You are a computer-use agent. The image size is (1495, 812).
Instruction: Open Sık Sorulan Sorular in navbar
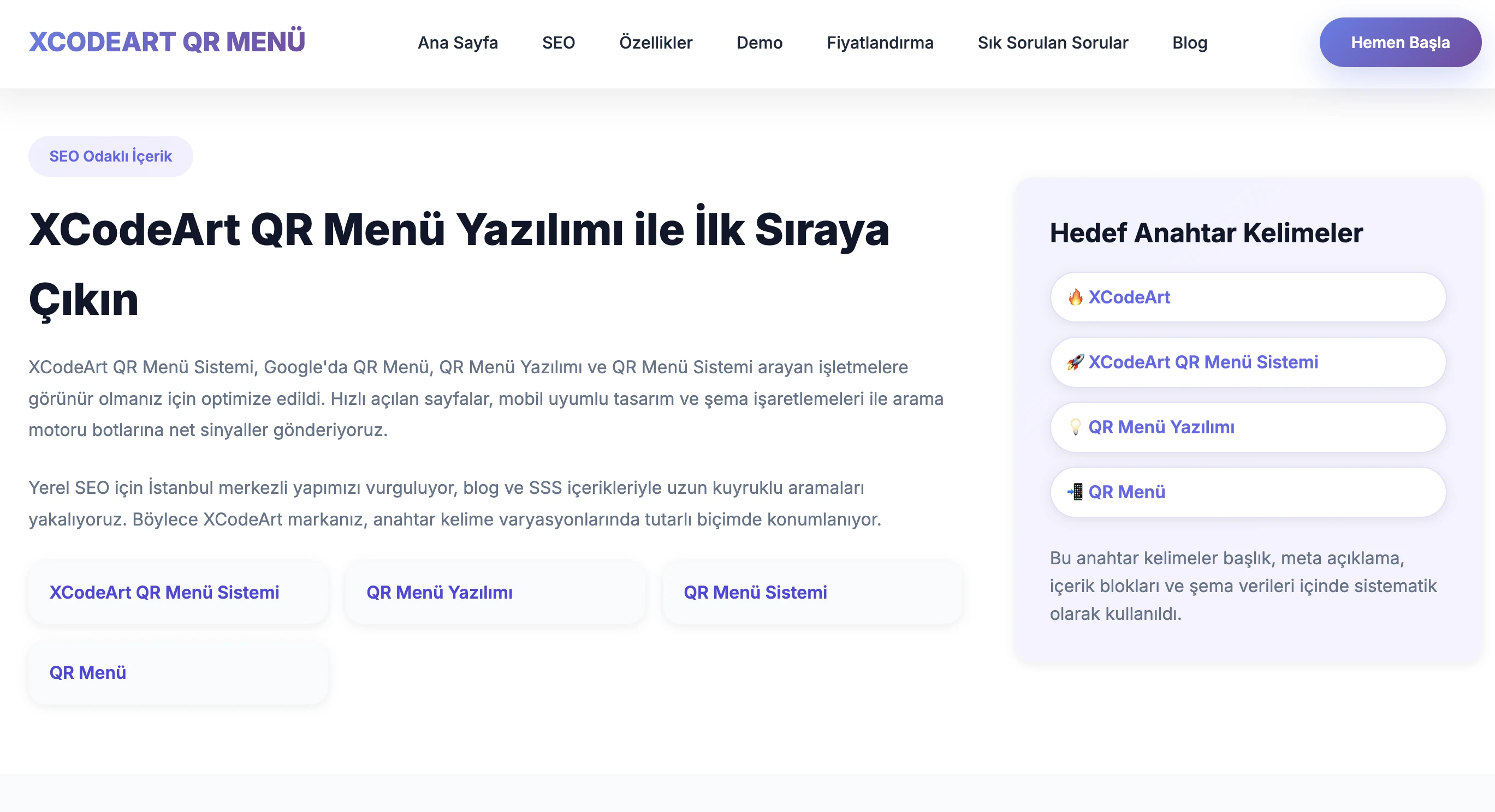[1052, 43]
